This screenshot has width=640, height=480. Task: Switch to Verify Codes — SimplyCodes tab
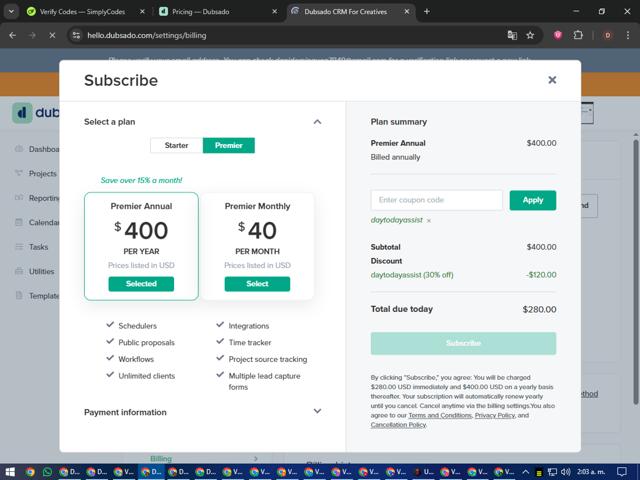point(82,11)
